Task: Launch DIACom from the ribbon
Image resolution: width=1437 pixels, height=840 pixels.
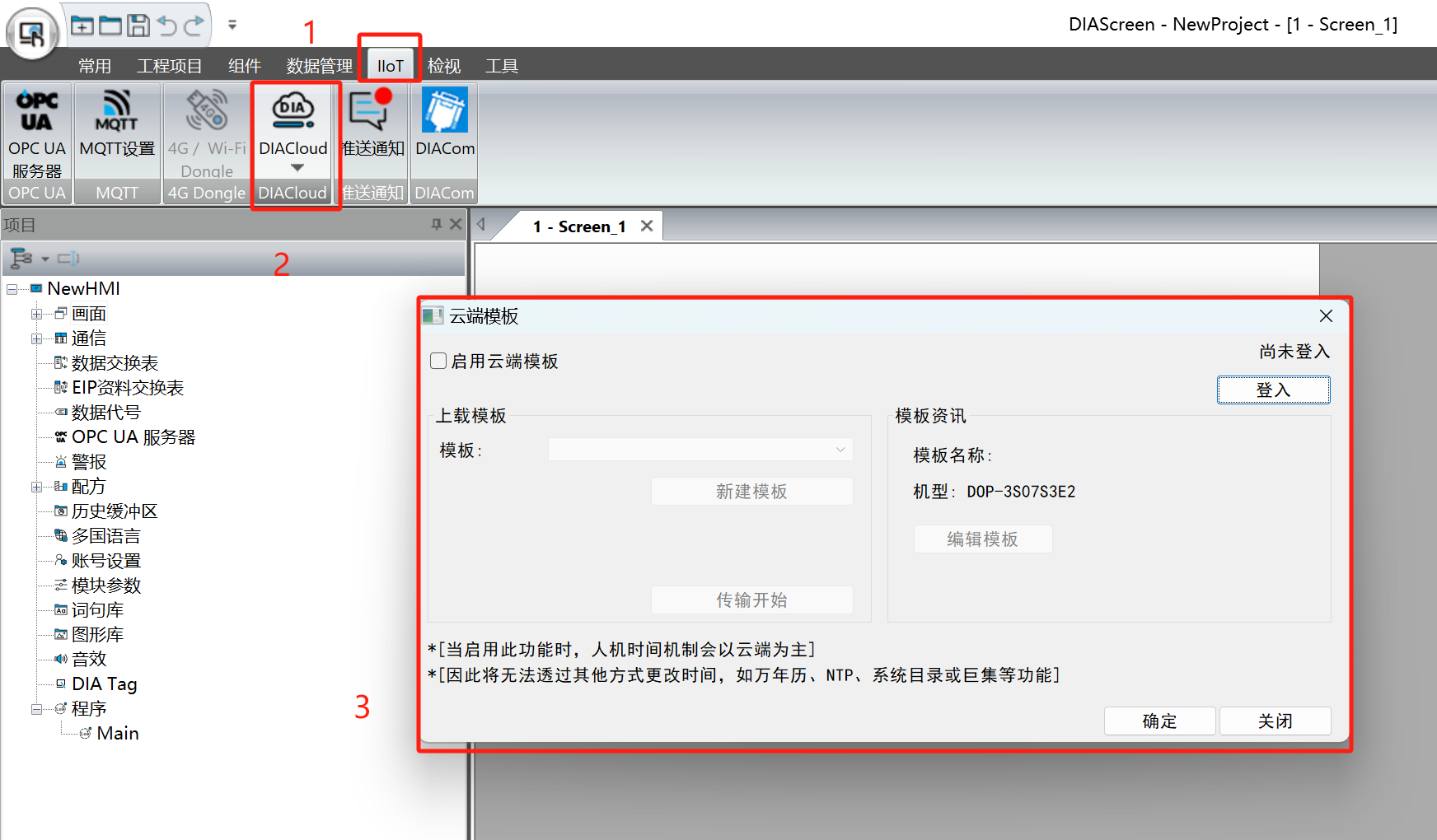Action: click(445, 124)
